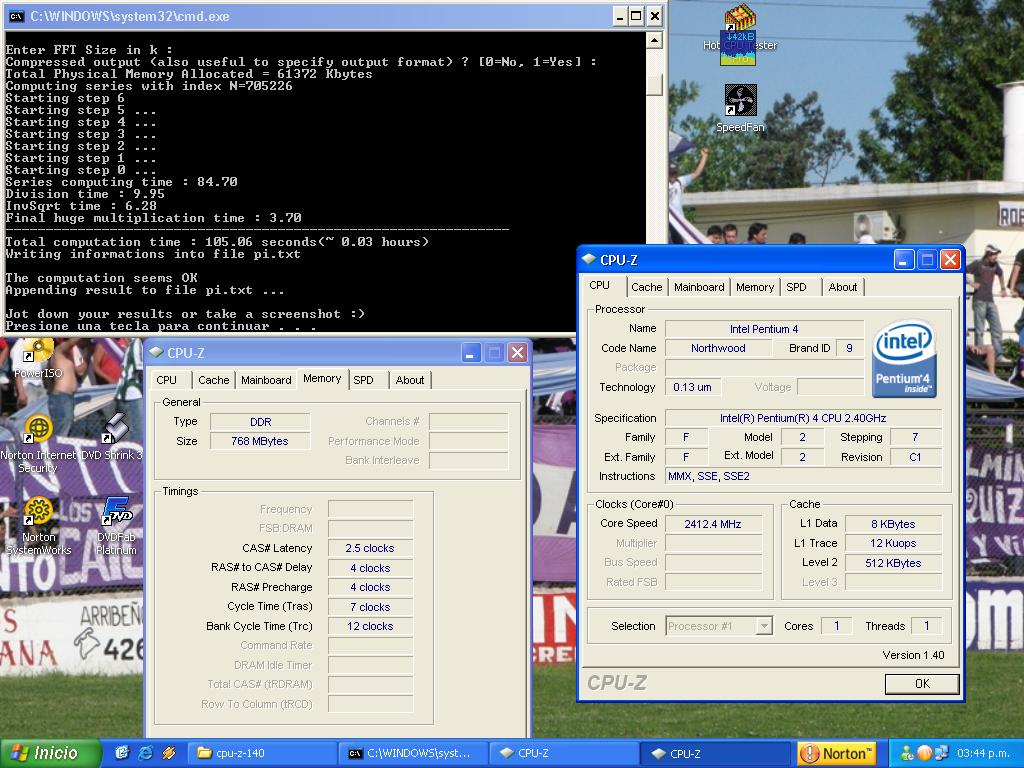Click 'Version 1.40' text in CPU-Z
The width and height of the screenshot is (1024, 768).
click(913, 655)
